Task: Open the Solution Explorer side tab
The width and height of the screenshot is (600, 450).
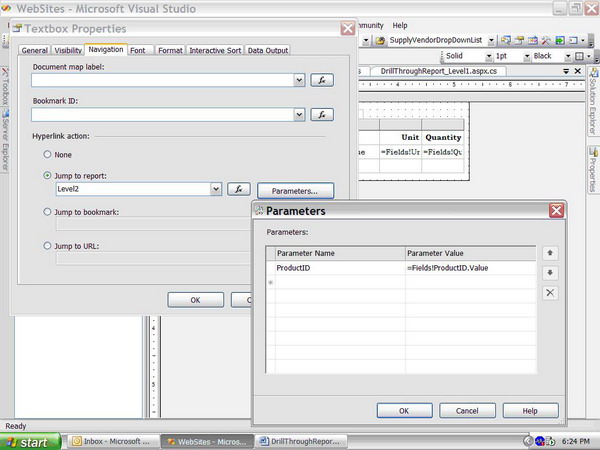Action: (593, 101)
